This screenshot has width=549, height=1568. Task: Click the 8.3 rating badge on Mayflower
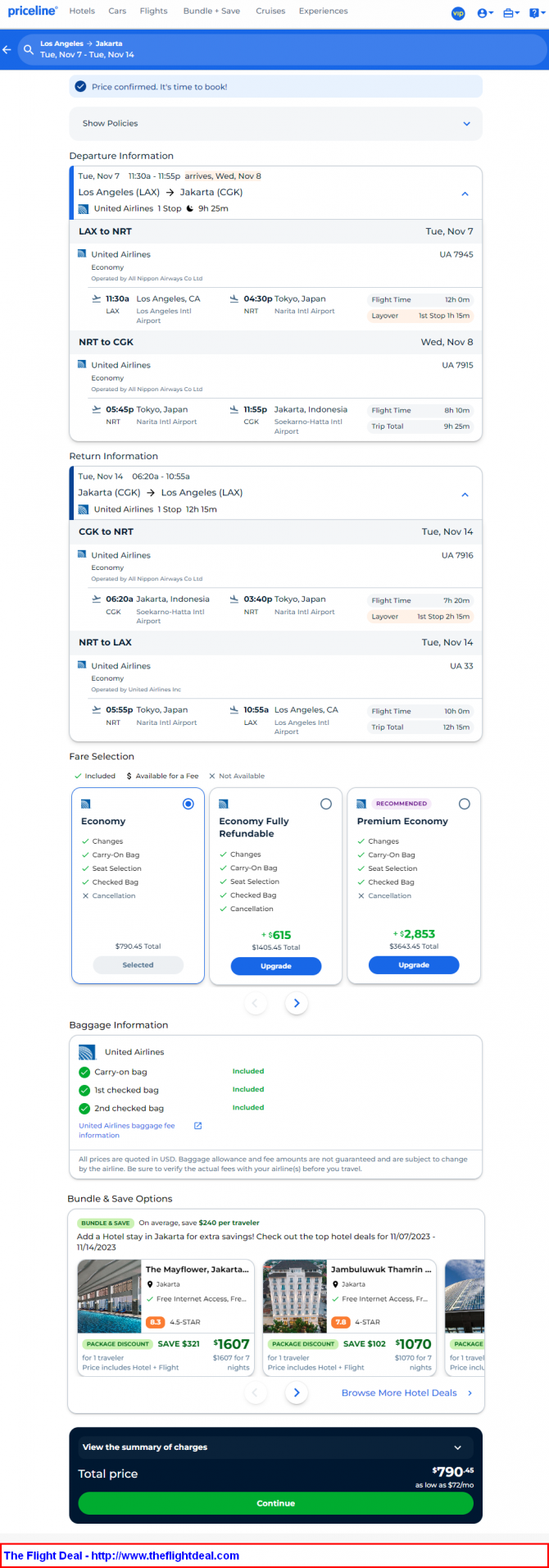coord(155,1322)
